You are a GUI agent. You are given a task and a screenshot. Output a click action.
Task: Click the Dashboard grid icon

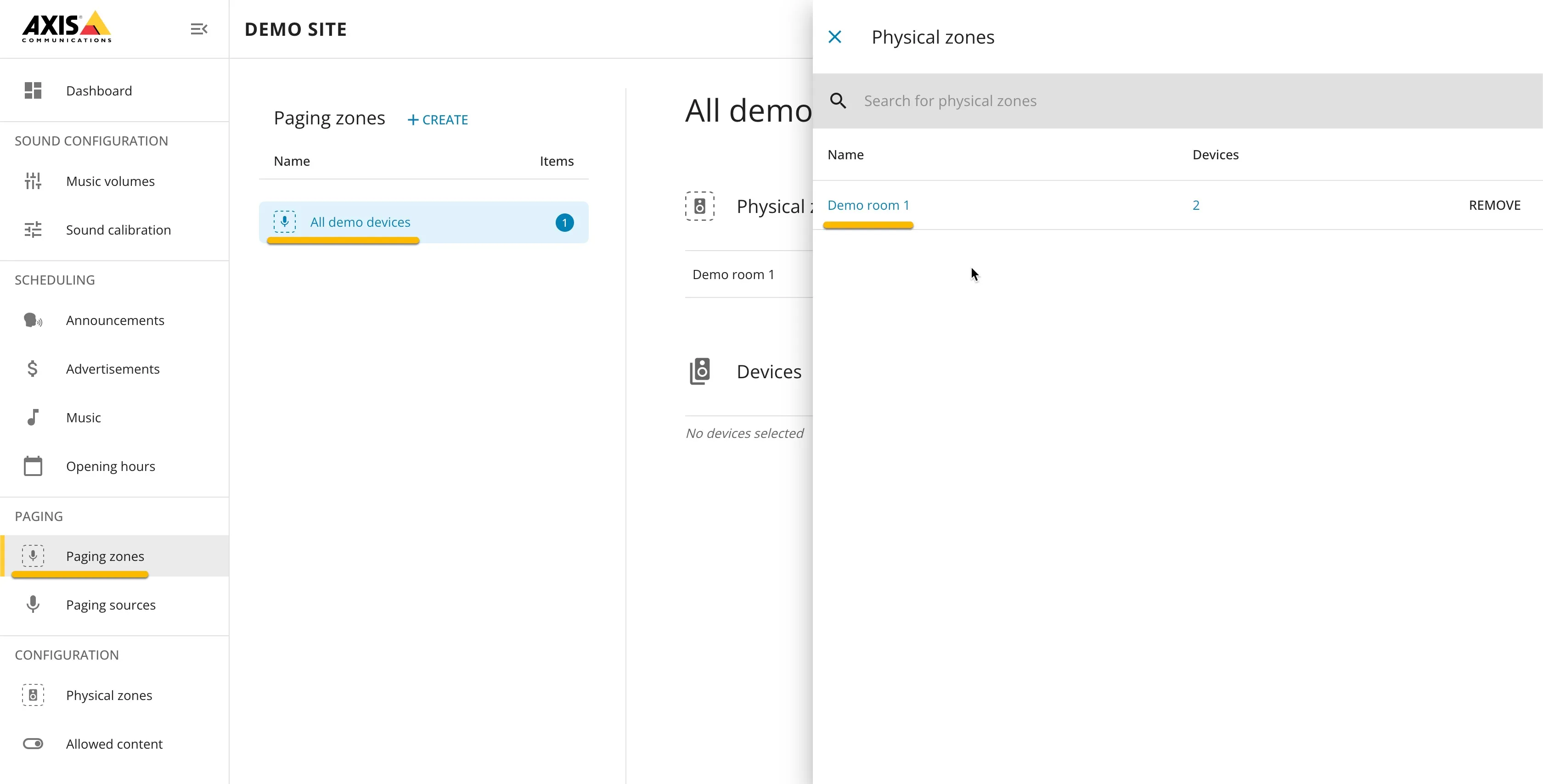point(33,90)
